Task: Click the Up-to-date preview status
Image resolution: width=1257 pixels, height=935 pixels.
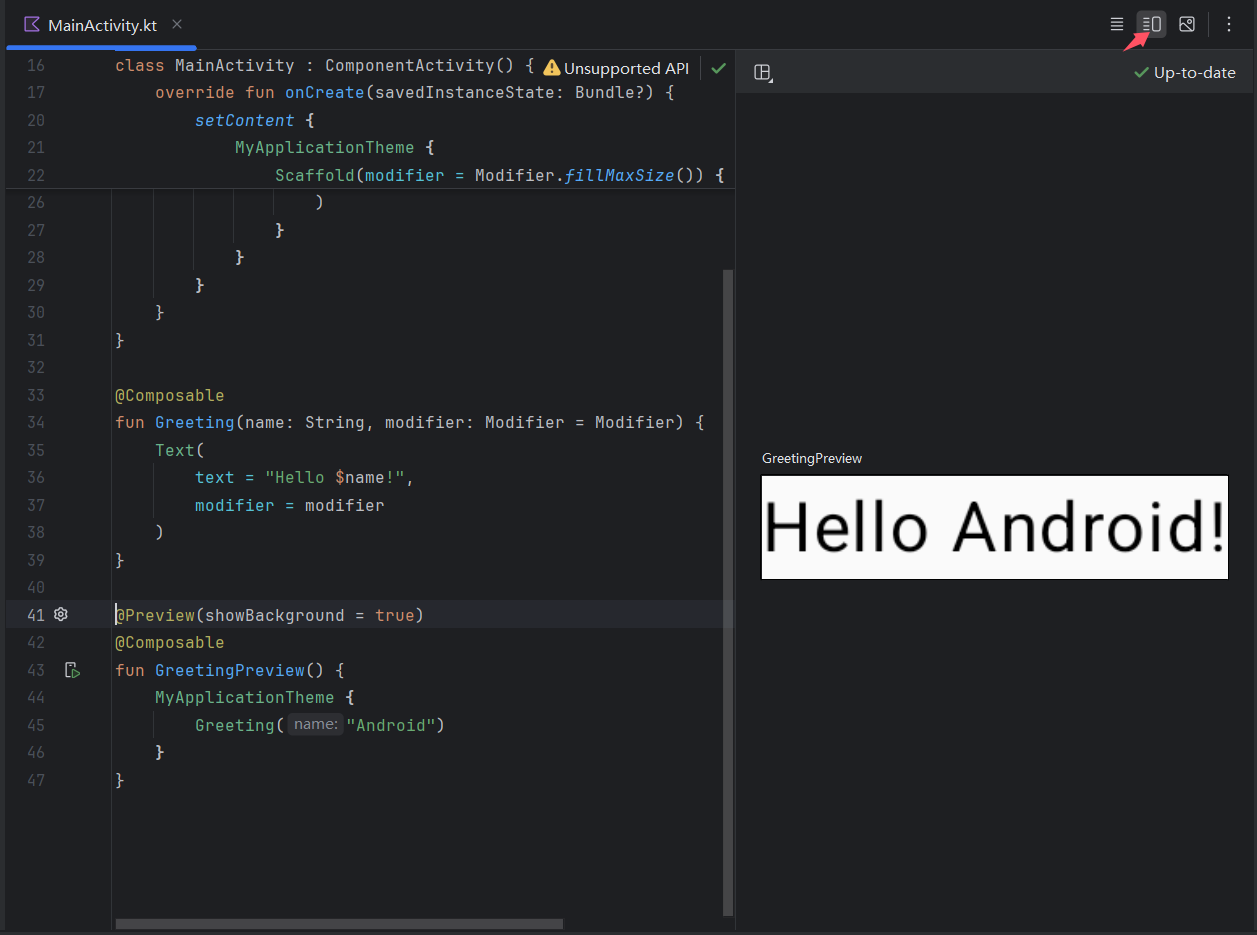Action: pyautogui.click(x=1185, y=72)
